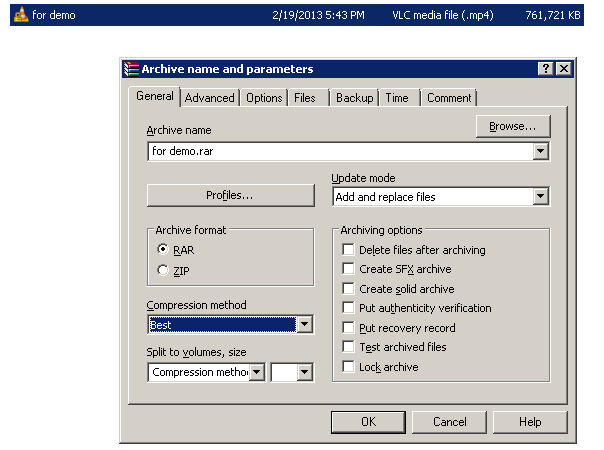Viewport: 604px width, 450px height.
Task: Expand the Archive name dropdown arrow
Action: click(541, 152)
